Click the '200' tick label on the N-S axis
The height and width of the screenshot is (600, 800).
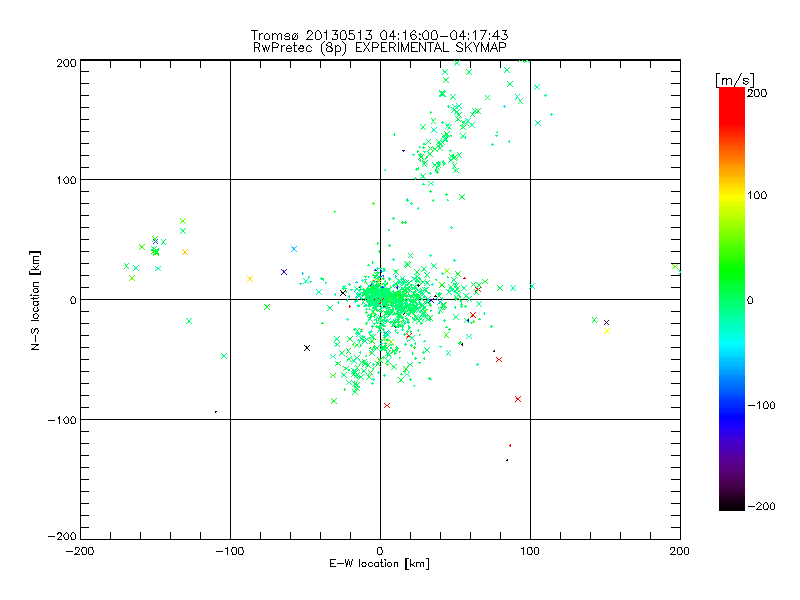tap(66, 63)
